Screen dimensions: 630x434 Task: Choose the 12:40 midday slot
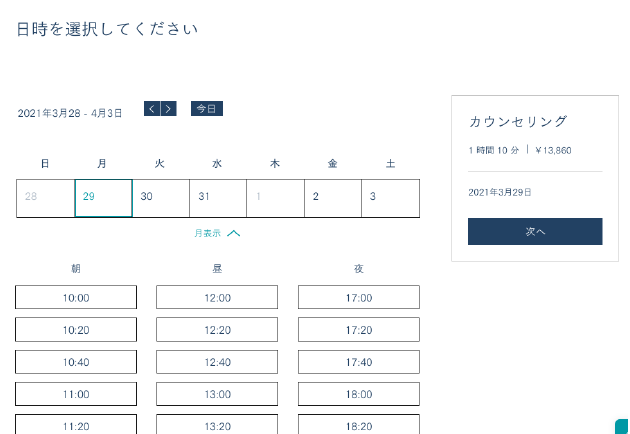tap(217, 362)
